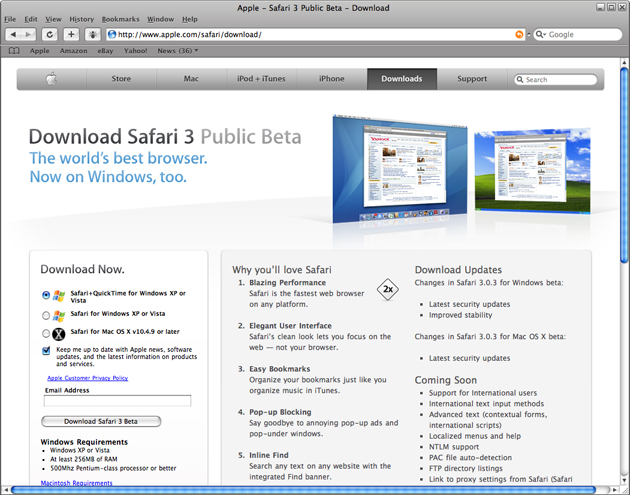630x495 pixels.
Task: Open the Edit menu
Action: [x=31, y=19]
